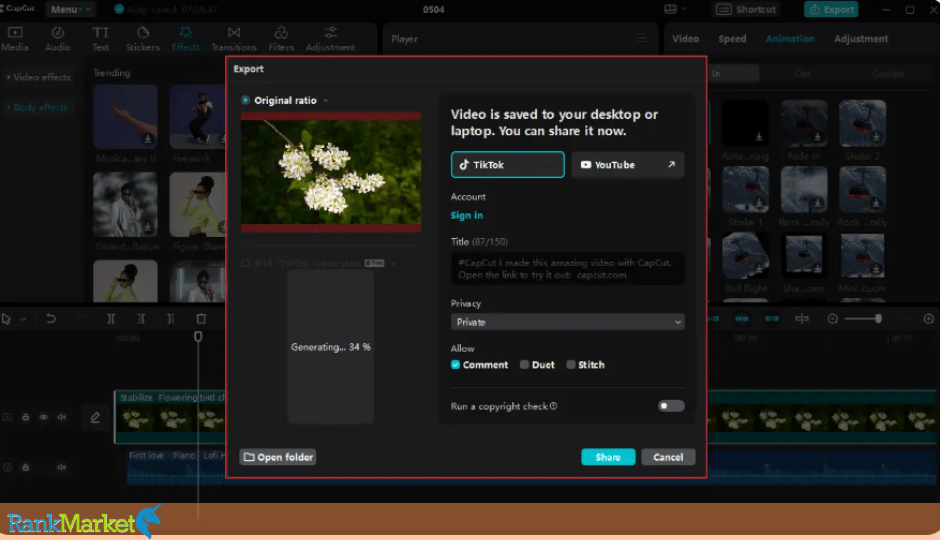This screenshot has height=540, width=940.
Task: Expand the Original ratio dropdown arrow
Action: pyautogui.click(x=326, y=101)
